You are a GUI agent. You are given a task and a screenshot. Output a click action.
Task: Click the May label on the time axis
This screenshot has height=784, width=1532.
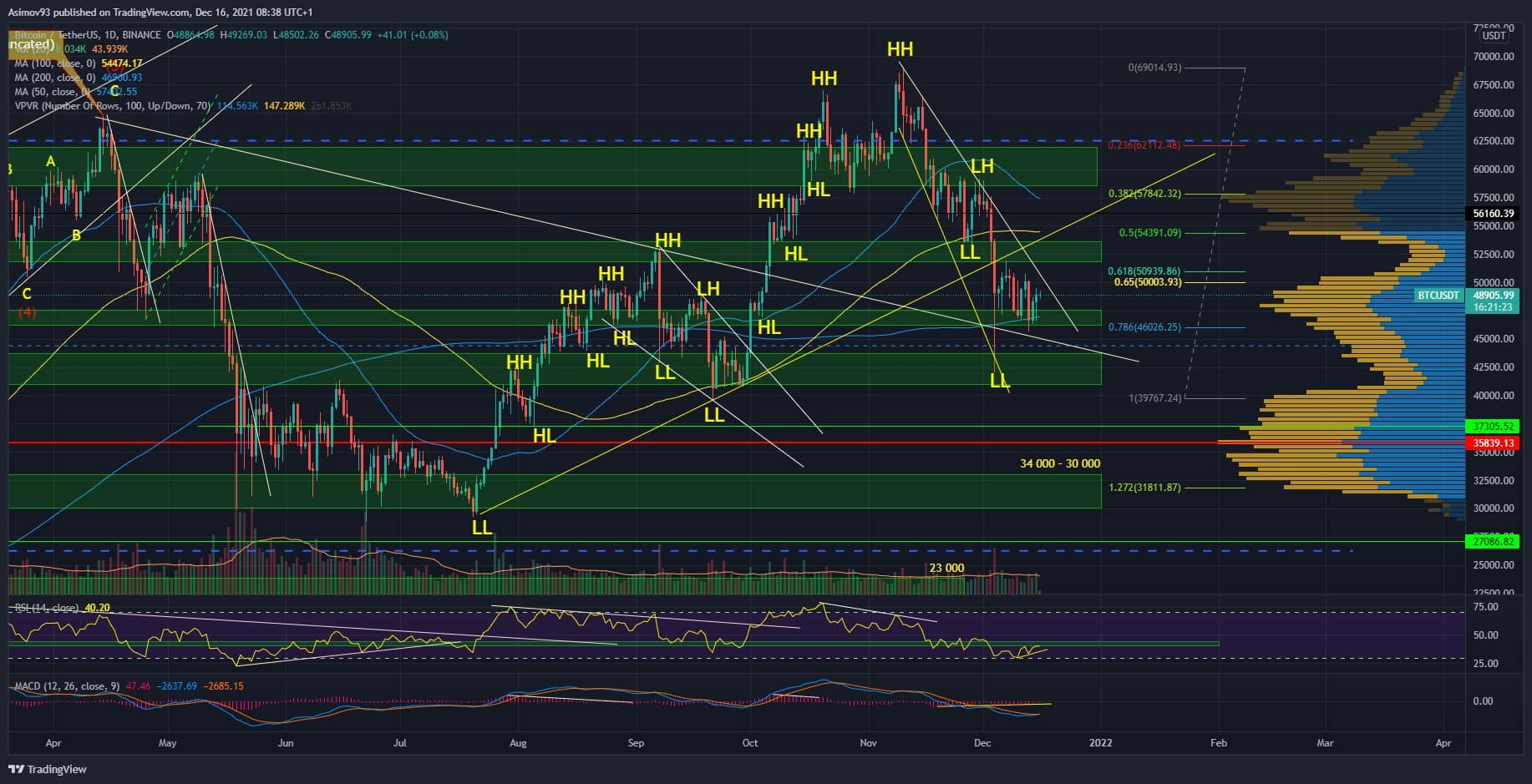coord(167,743)
